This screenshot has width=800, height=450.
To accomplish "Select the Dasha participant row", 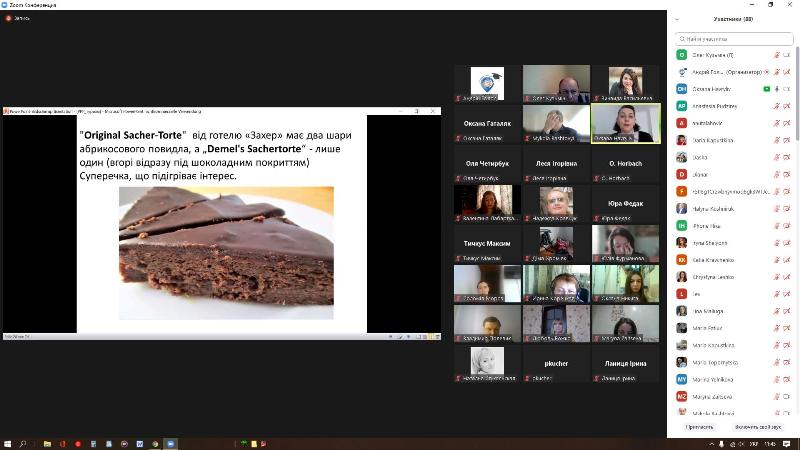I will coord(734,157).
